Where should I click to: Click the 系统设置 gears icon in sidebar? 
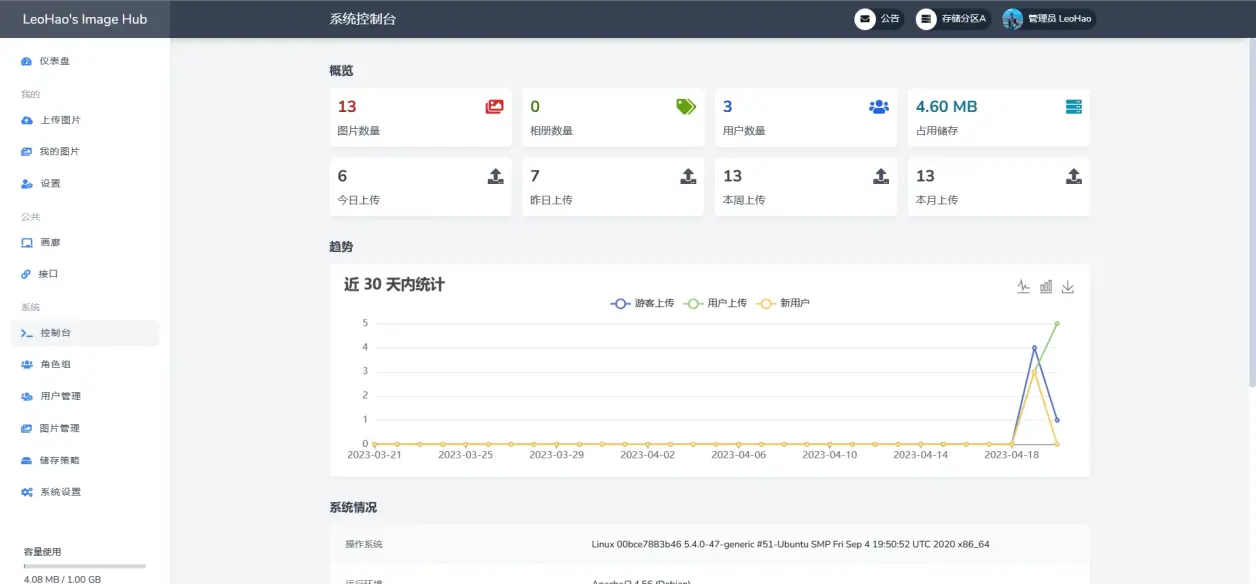click(x=27, y=492)
